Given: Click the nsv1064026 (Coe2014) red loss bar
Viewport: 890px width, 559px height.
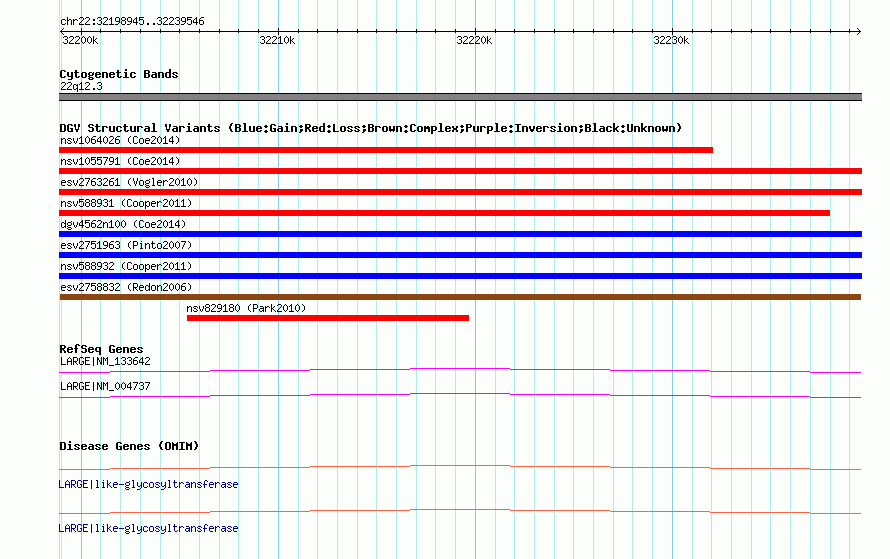Looking at the screenshot, I should point(386,150).
